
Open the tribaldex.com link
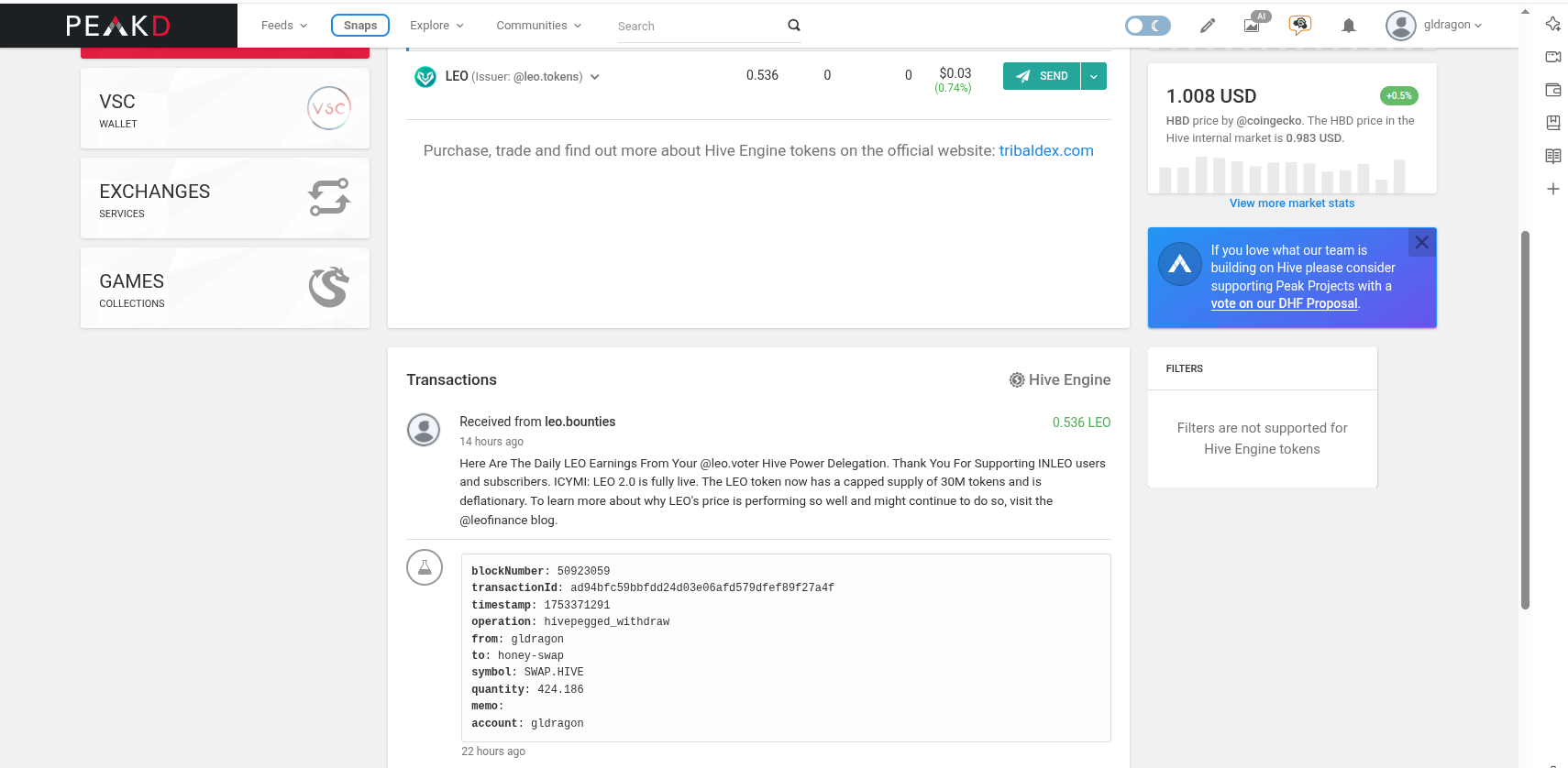[x=1046, y=150]
